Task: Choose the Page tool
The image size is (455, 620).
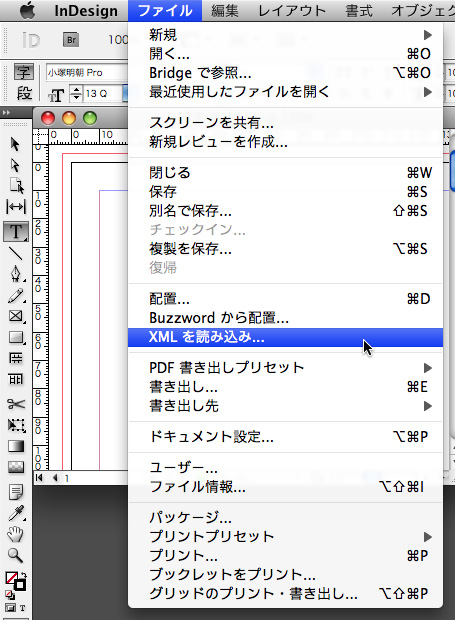Action: pos(16,185)
